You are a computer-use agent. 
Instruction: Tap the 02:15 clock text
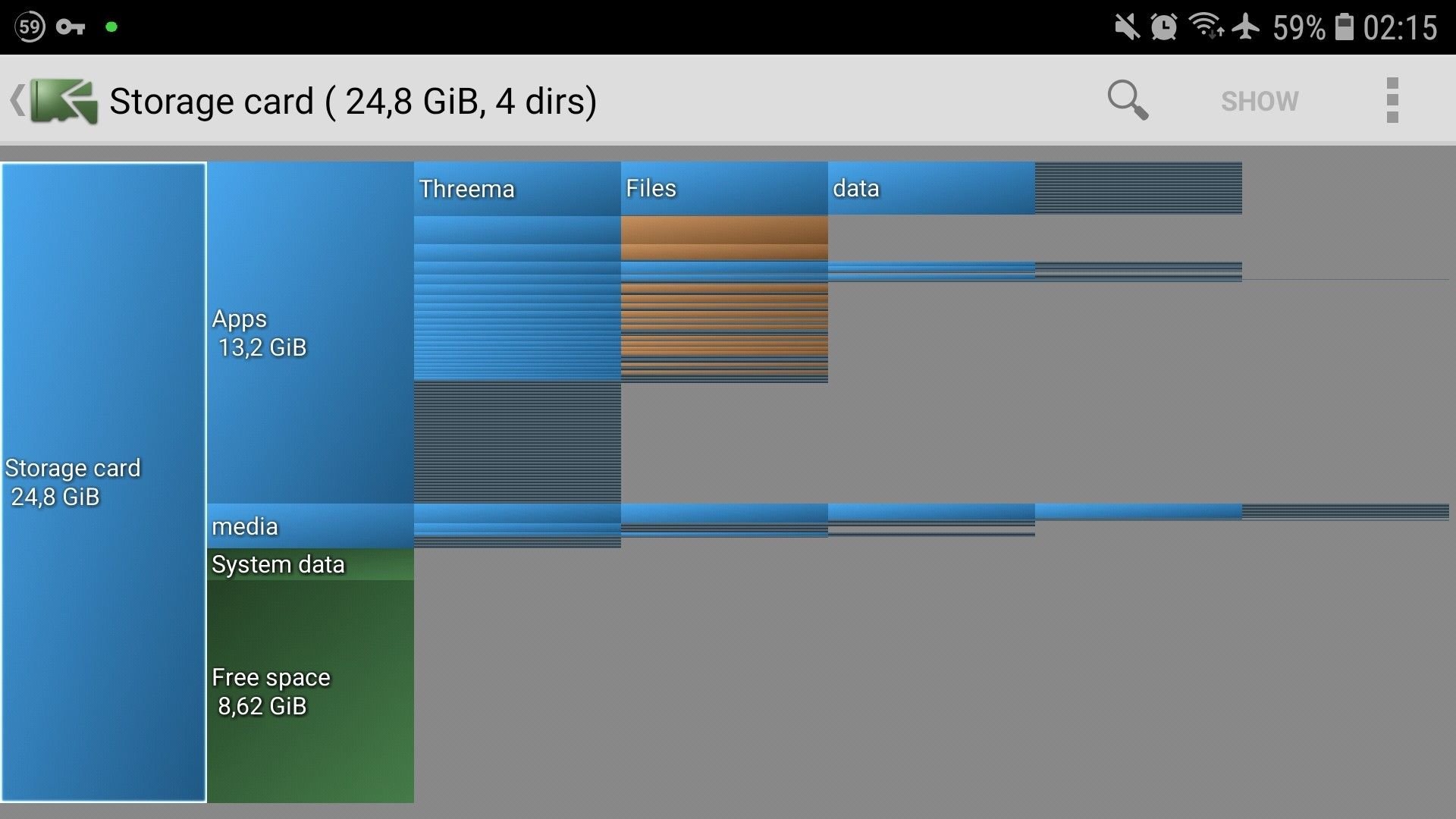click(x=1400, y=28)
